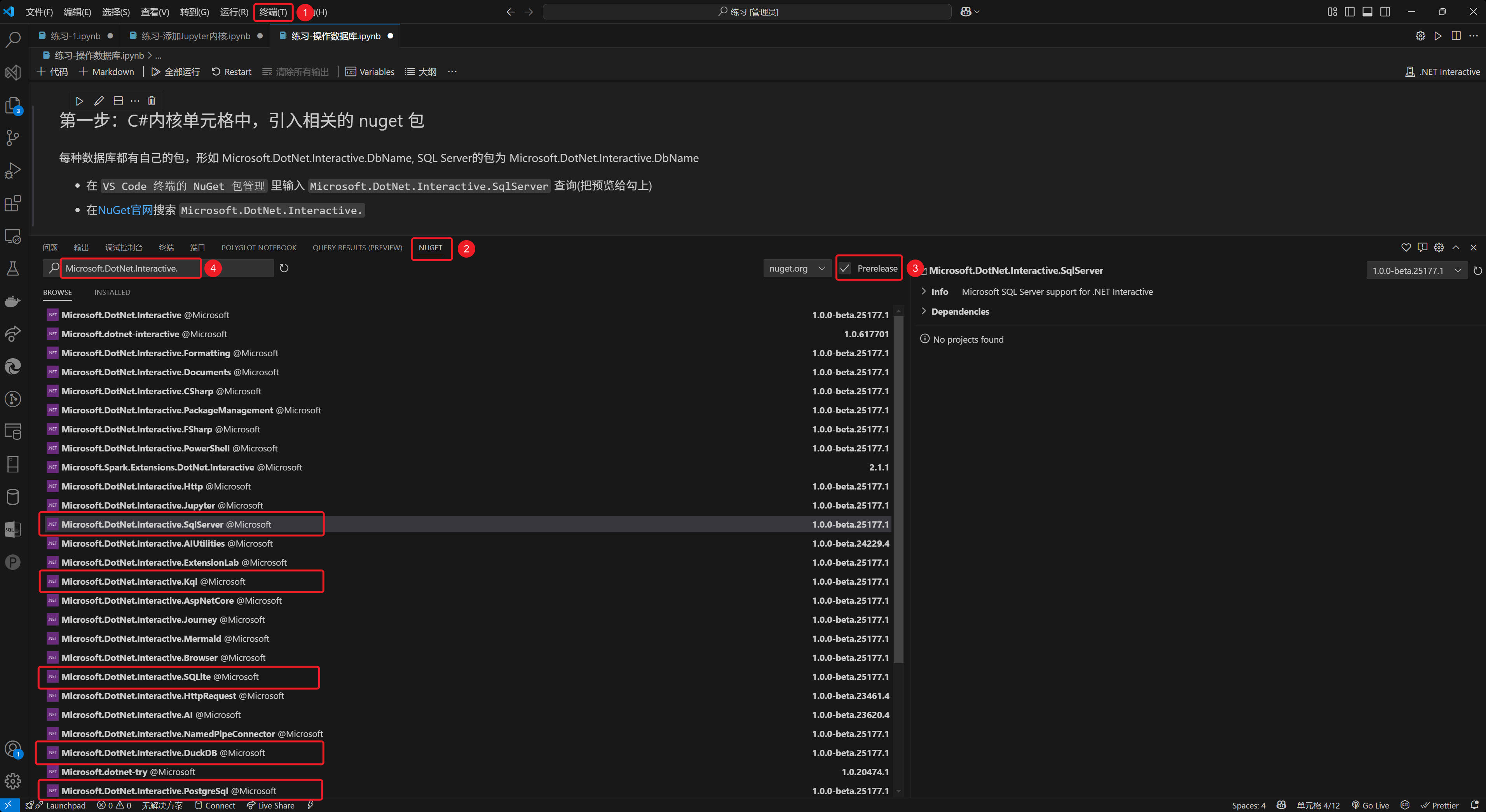1486x812 pixels.
Task: Refresh the NuGet package search results
Action: pos(284,268)
